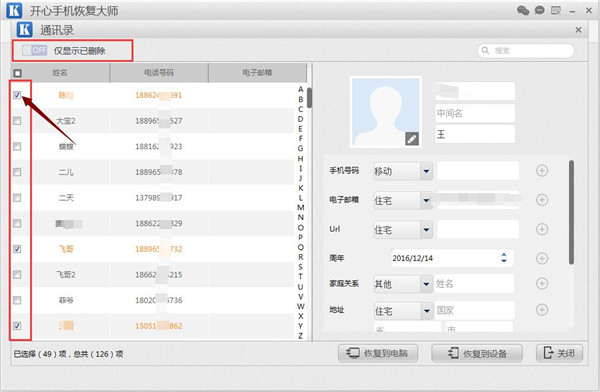Click the message board icon in title bar
The height and width of the screenshot is (392, 600).
pyautogui.click(x=556, y=10)
